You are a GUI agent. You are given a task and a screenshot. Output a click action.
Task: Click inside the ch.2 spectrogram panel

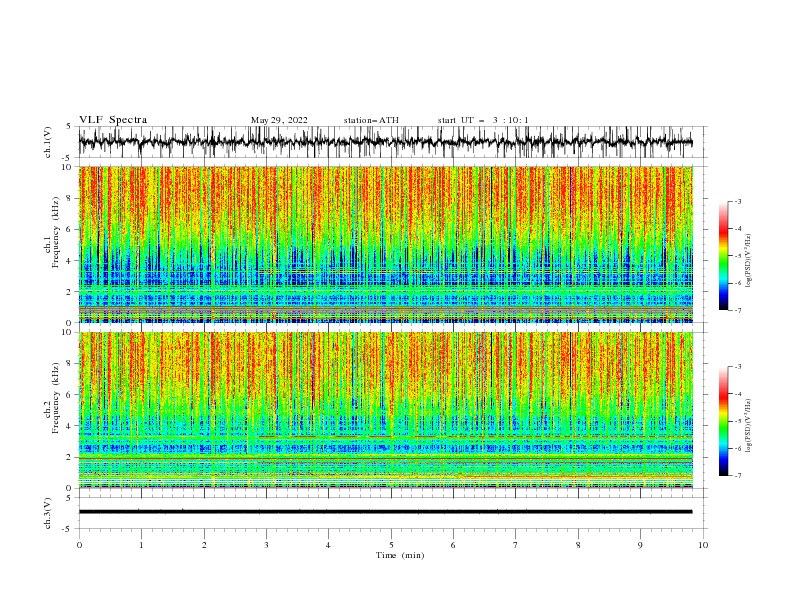[x=385, y=410]
